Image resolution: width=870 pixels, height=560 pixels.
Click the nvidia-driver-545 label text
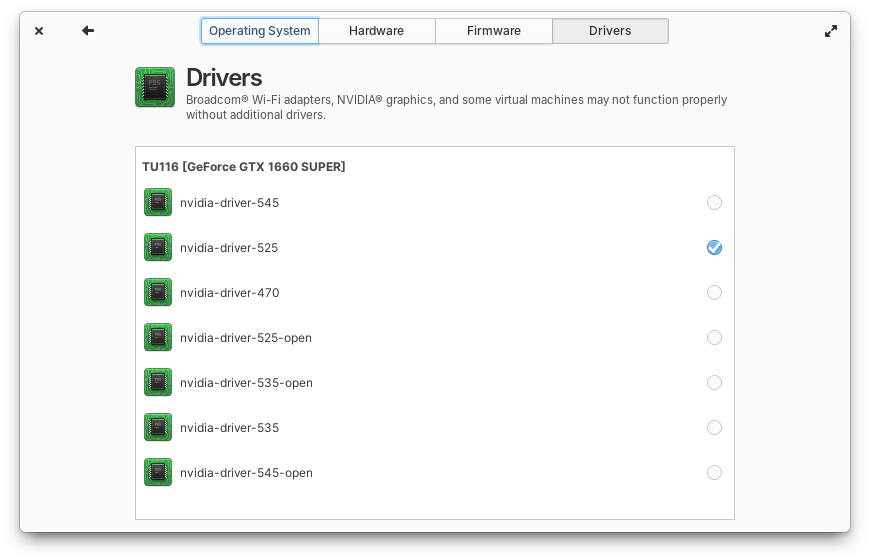230,203
